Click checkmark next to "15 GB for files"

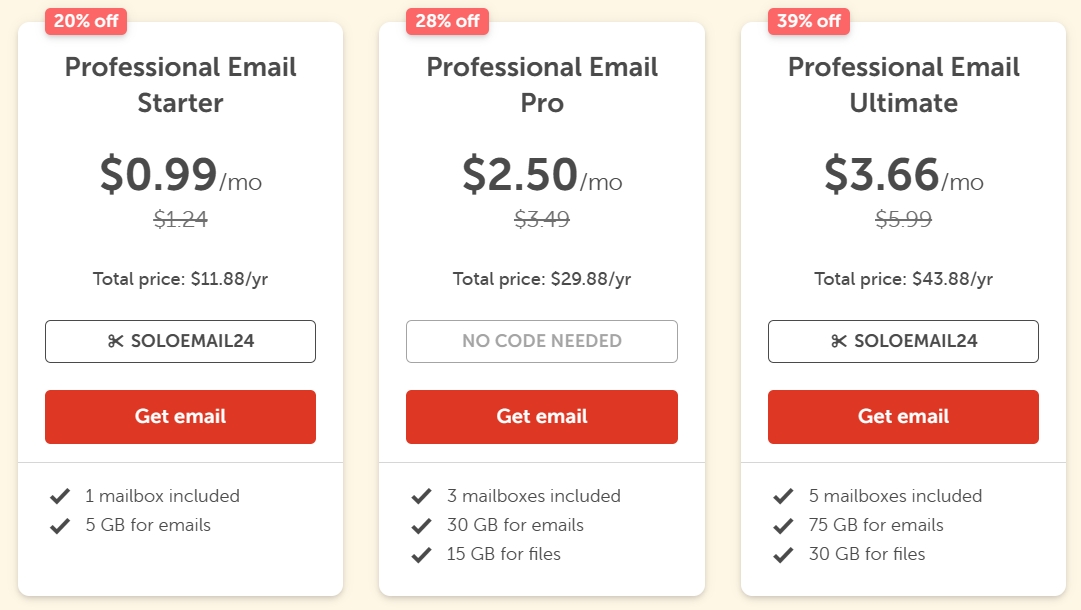(421, 554)
